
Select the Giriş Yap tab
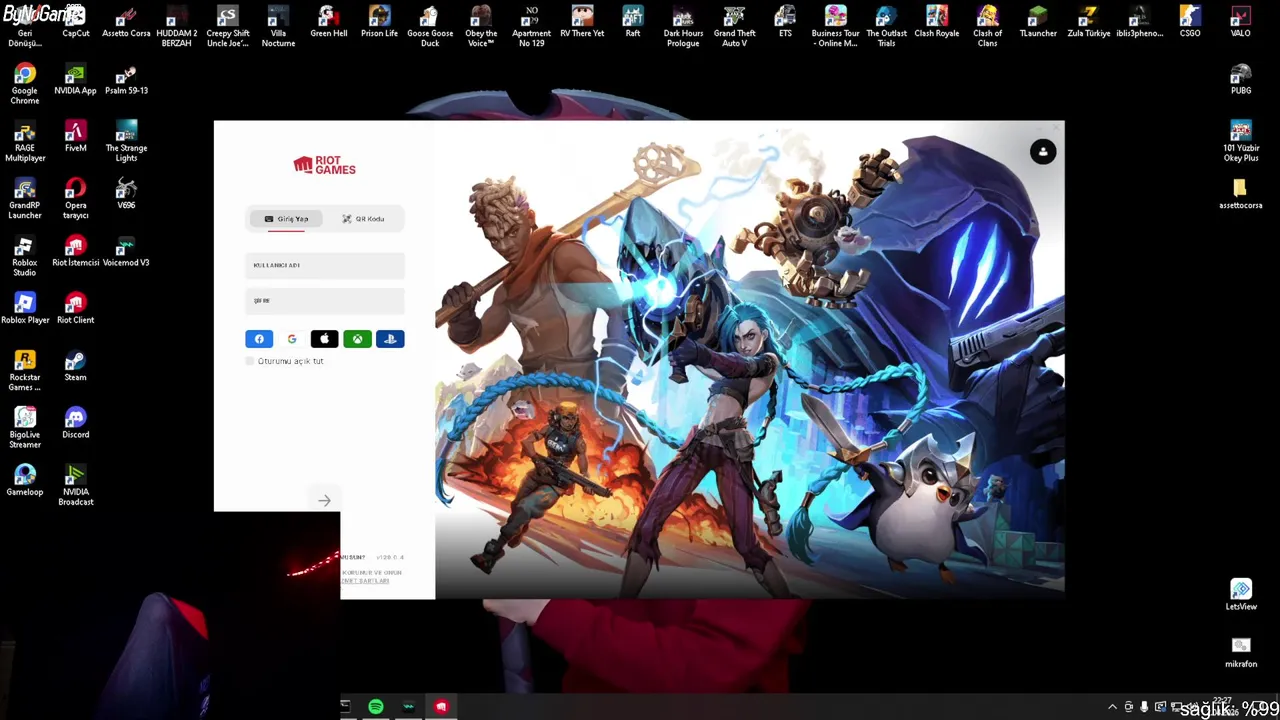(x=286, y=219)
